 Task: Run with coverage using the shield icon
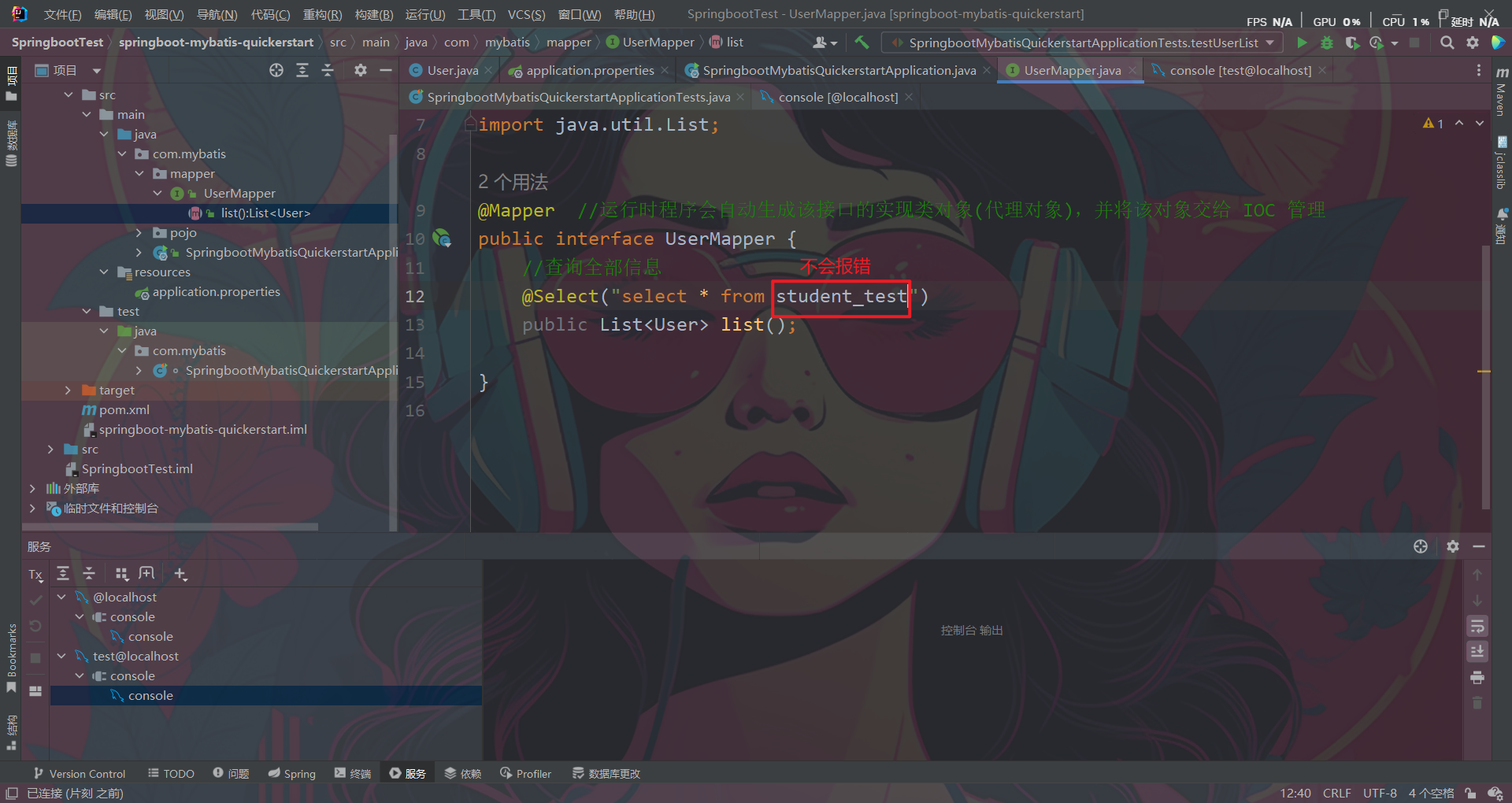click(x=1352, y=43)
